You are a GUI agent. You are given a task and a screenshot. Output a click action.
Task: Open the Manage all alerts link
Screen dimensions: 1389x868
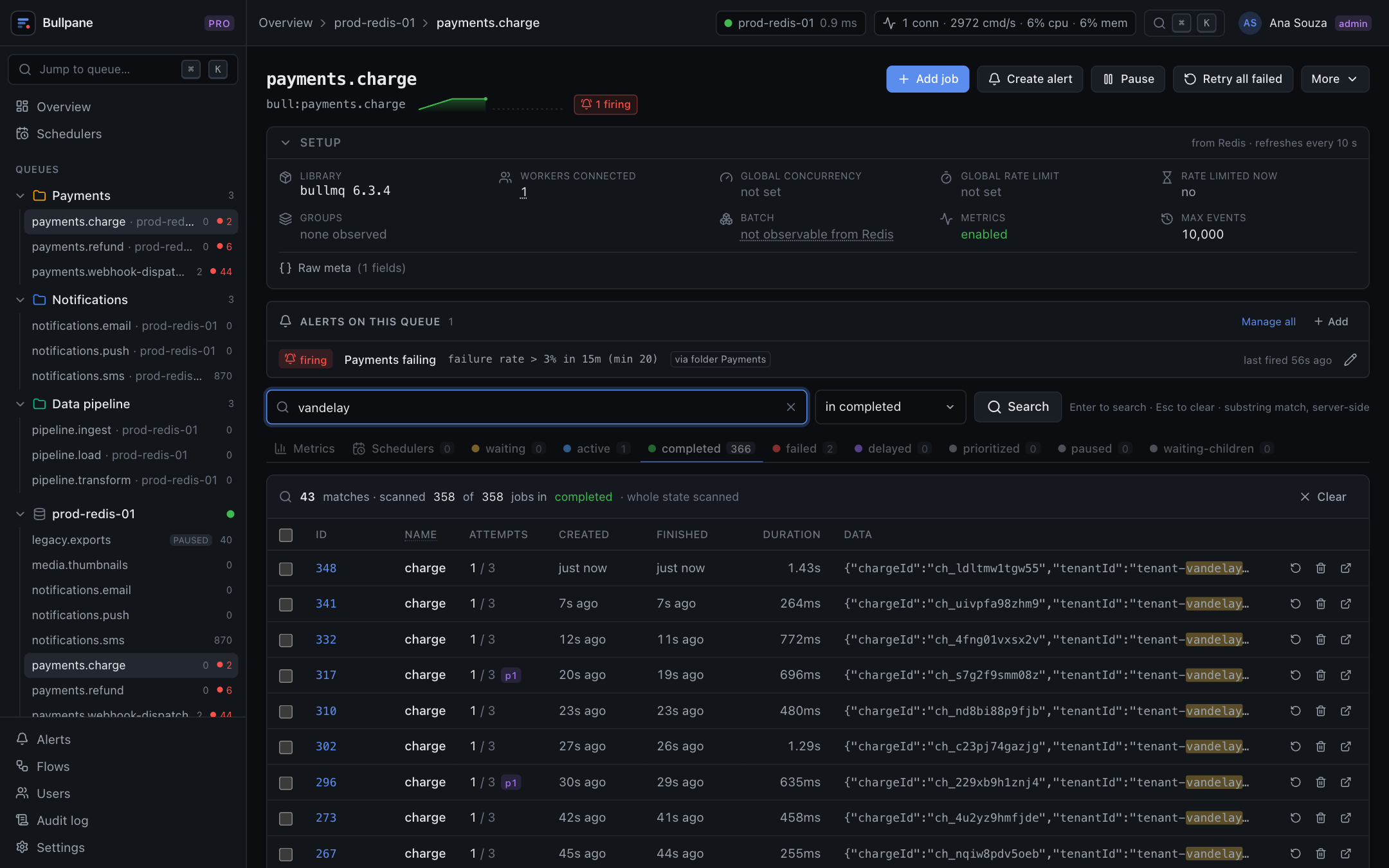point(1268,321)
